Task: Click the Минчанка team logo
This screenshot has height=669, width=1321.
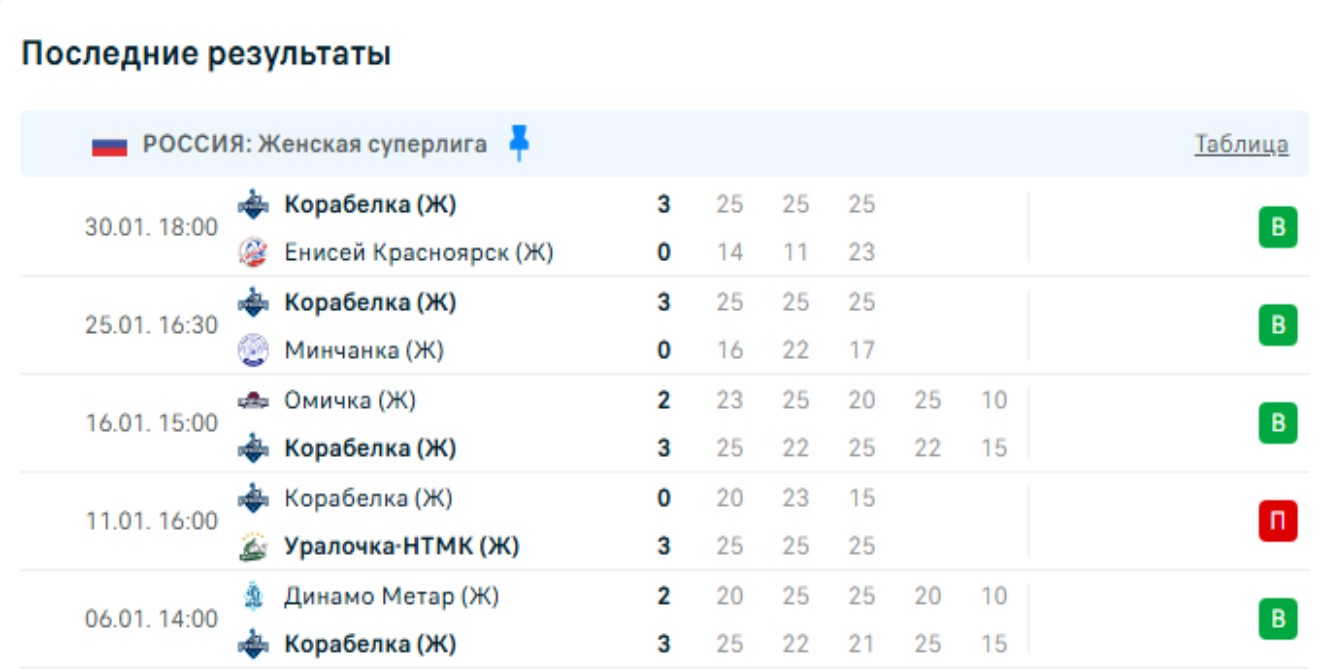Action: tap(253, 351)
